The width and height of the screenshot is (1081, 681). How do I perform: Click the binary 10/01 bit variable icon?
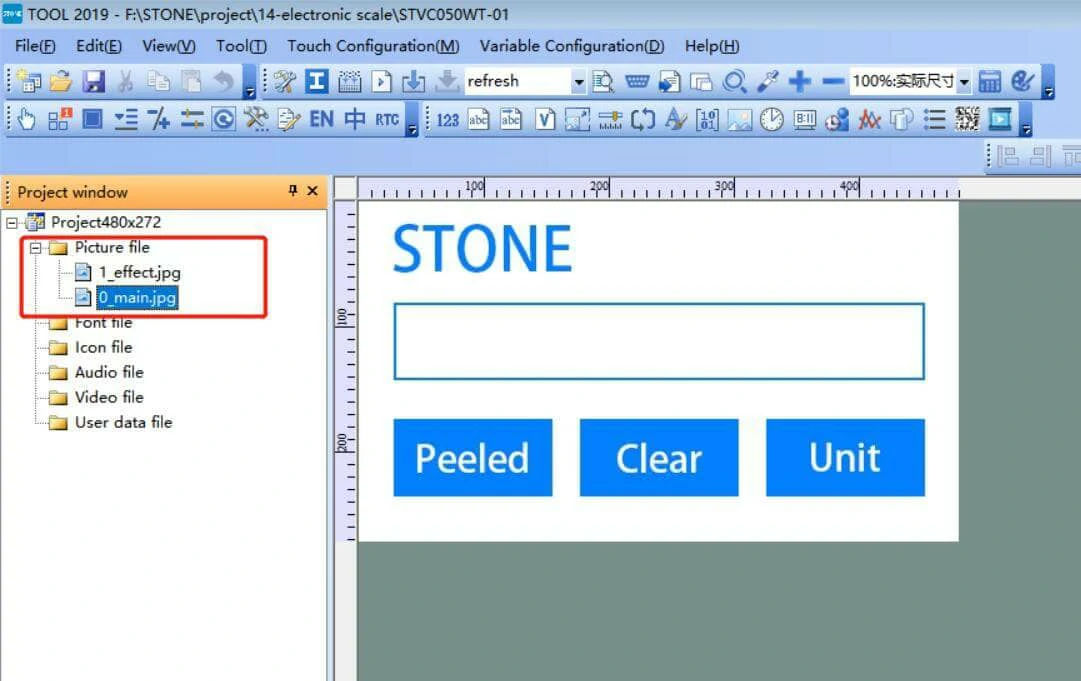tap(707, 120)
